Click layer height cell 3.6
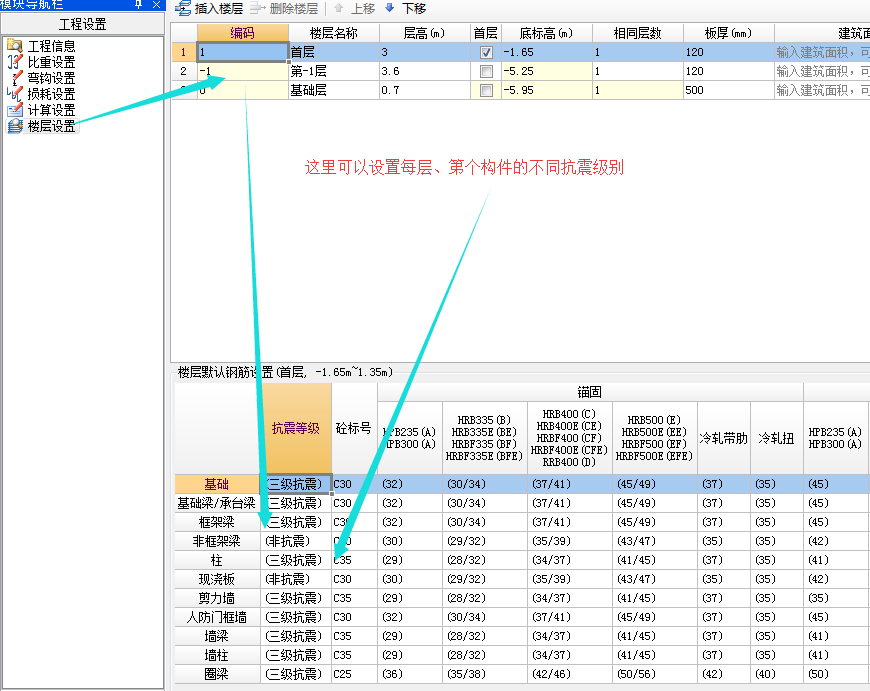The width and height of the screenshot is (870, 691). click(x=424, y=71)
